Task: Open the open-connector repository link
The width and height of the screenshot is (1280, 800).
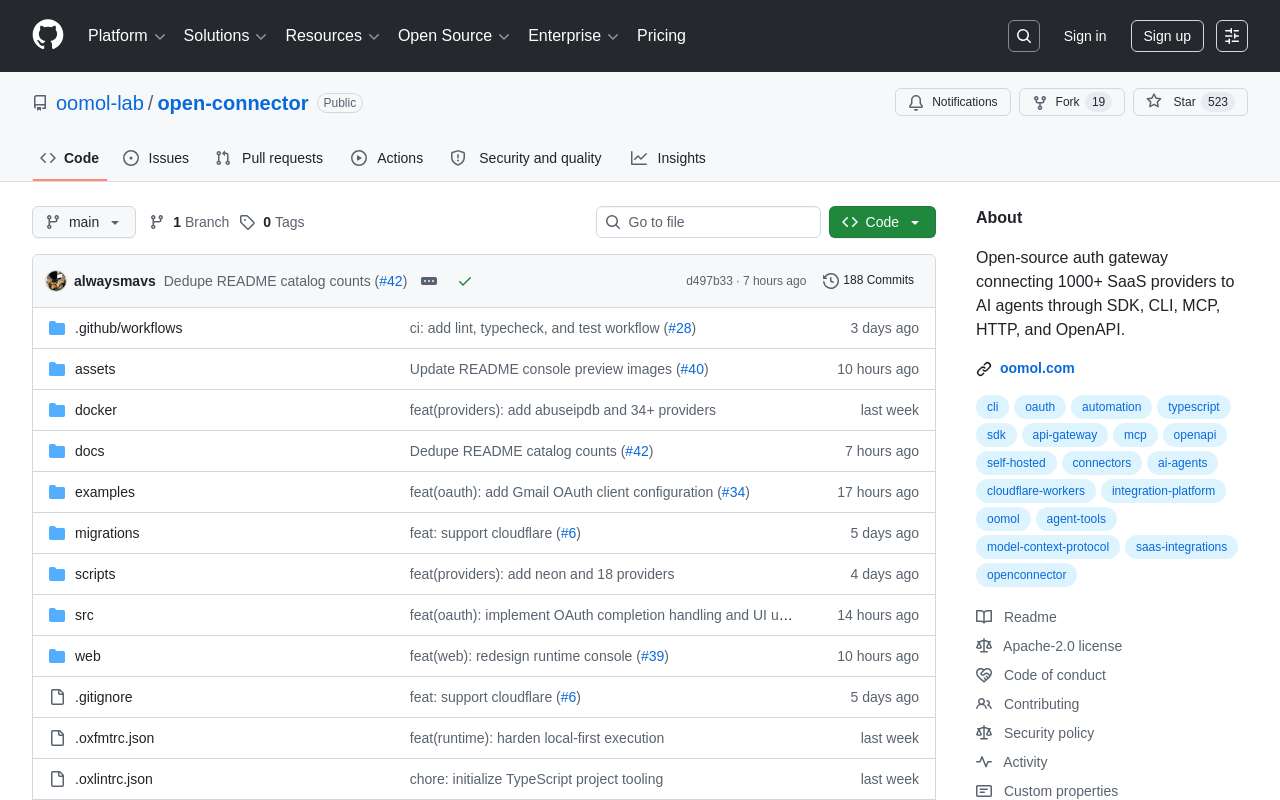Action: pyautogui.click(x=233, y=103)
